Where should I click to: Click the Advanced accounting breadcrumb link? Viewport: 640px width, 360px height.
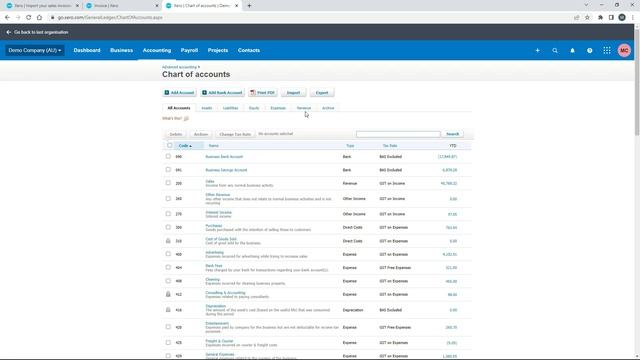pyautogui.click(x=179, y=67)
